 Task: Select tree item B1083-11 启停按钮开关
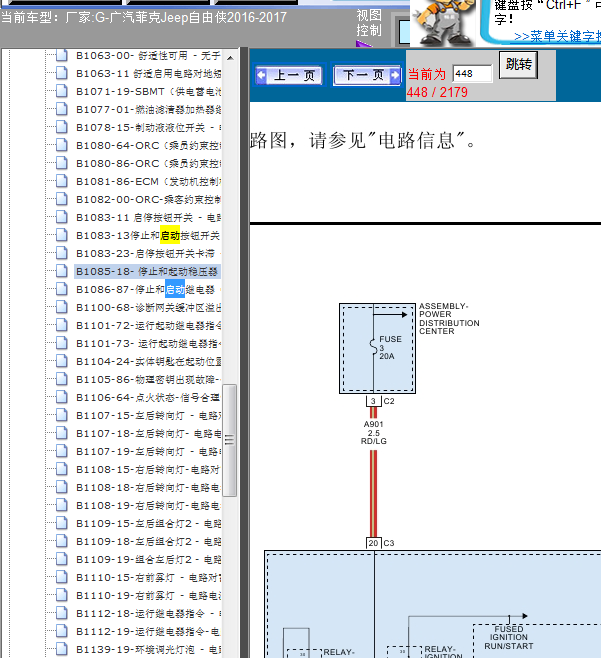148,217
